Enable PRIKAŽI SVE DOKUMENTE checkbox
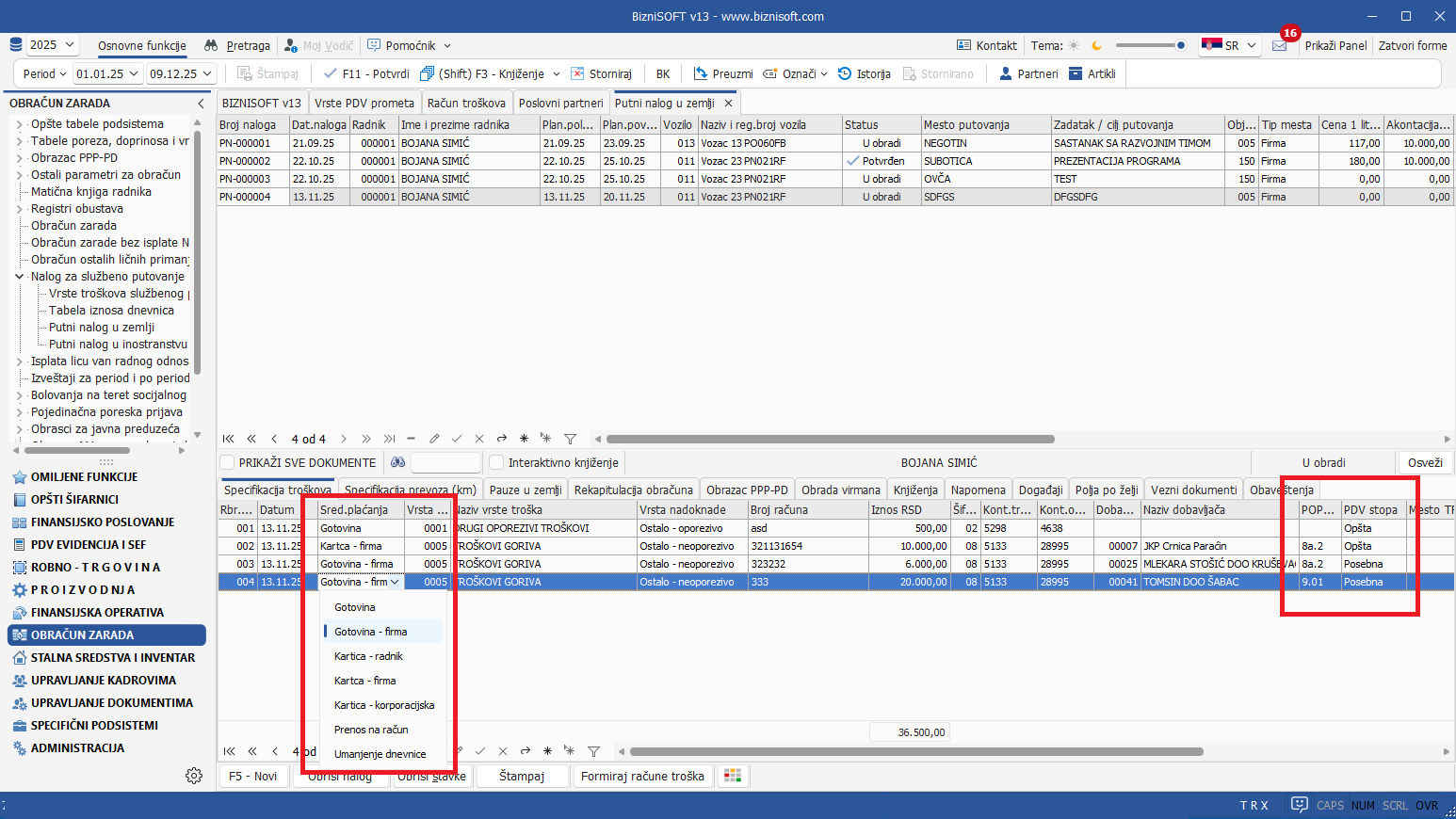The height and width of the screenshot is (819, 1456). click(x=227, y=462)
